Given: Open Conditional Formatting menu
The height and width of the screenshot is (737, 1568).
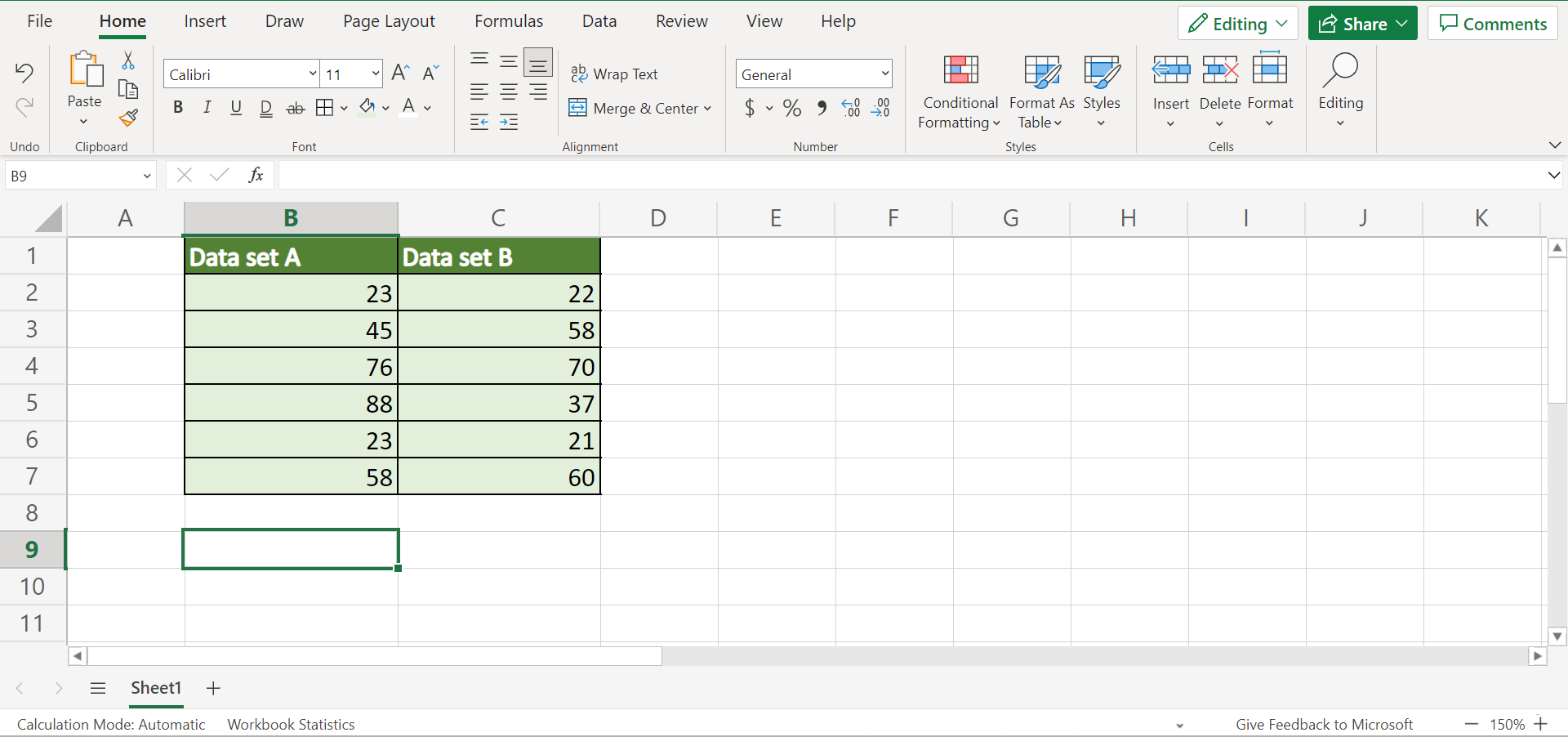Looking at the screenshot, I should [x=960, y=92].
